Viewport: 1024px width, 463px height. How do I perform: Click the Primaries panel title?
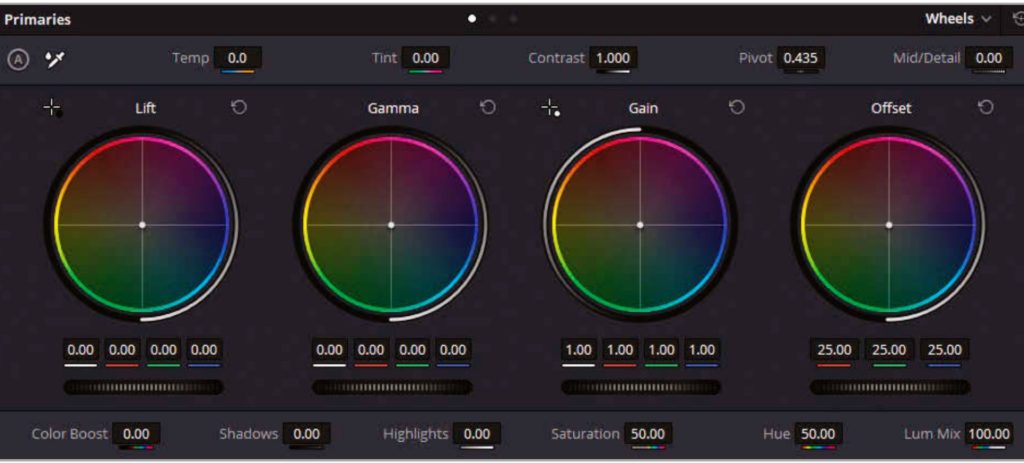37,20
